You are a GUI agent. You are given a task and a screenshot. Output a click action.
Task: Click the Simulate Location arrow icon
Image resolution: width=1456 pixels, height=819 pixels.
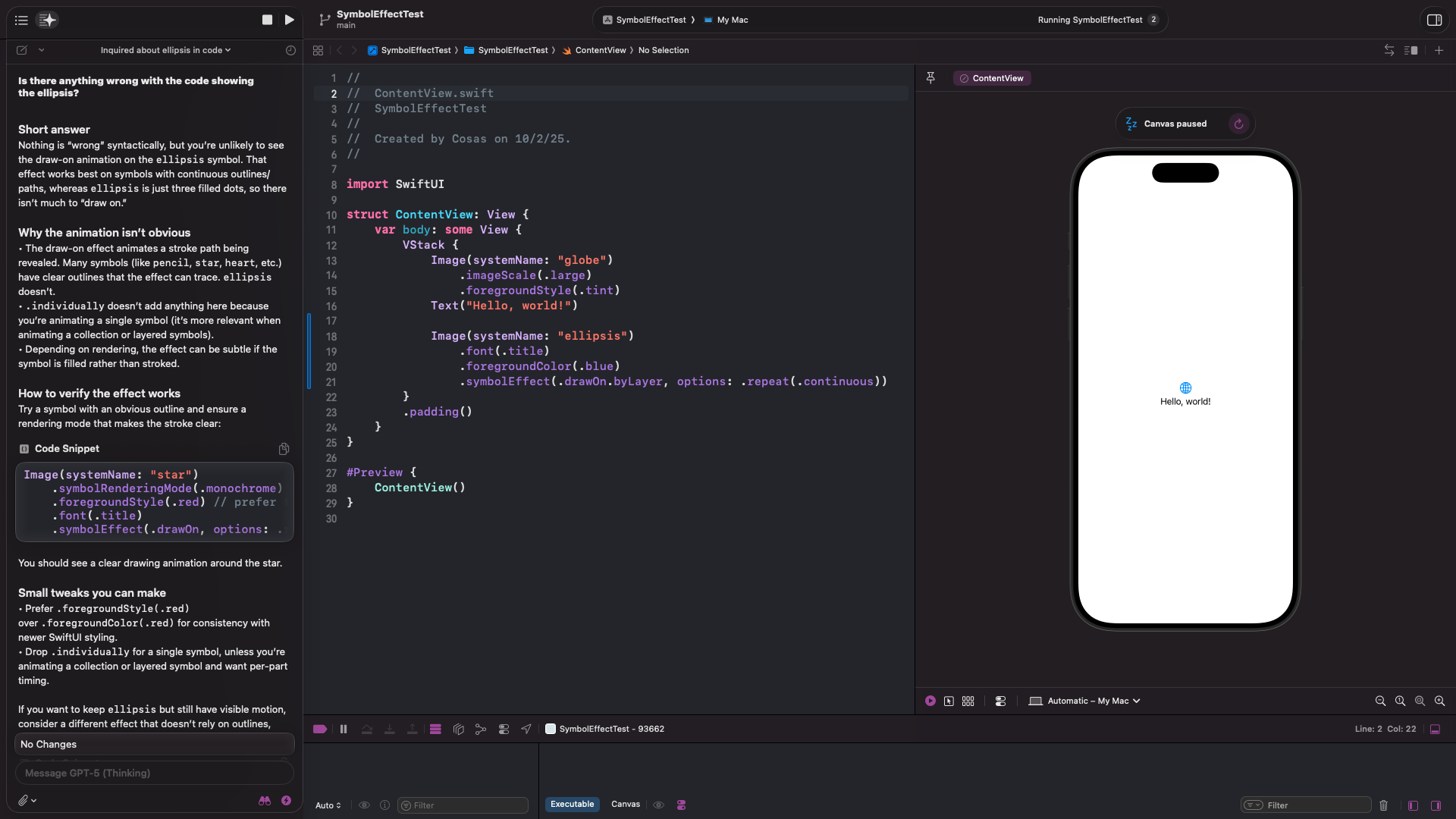coord(526,729)
